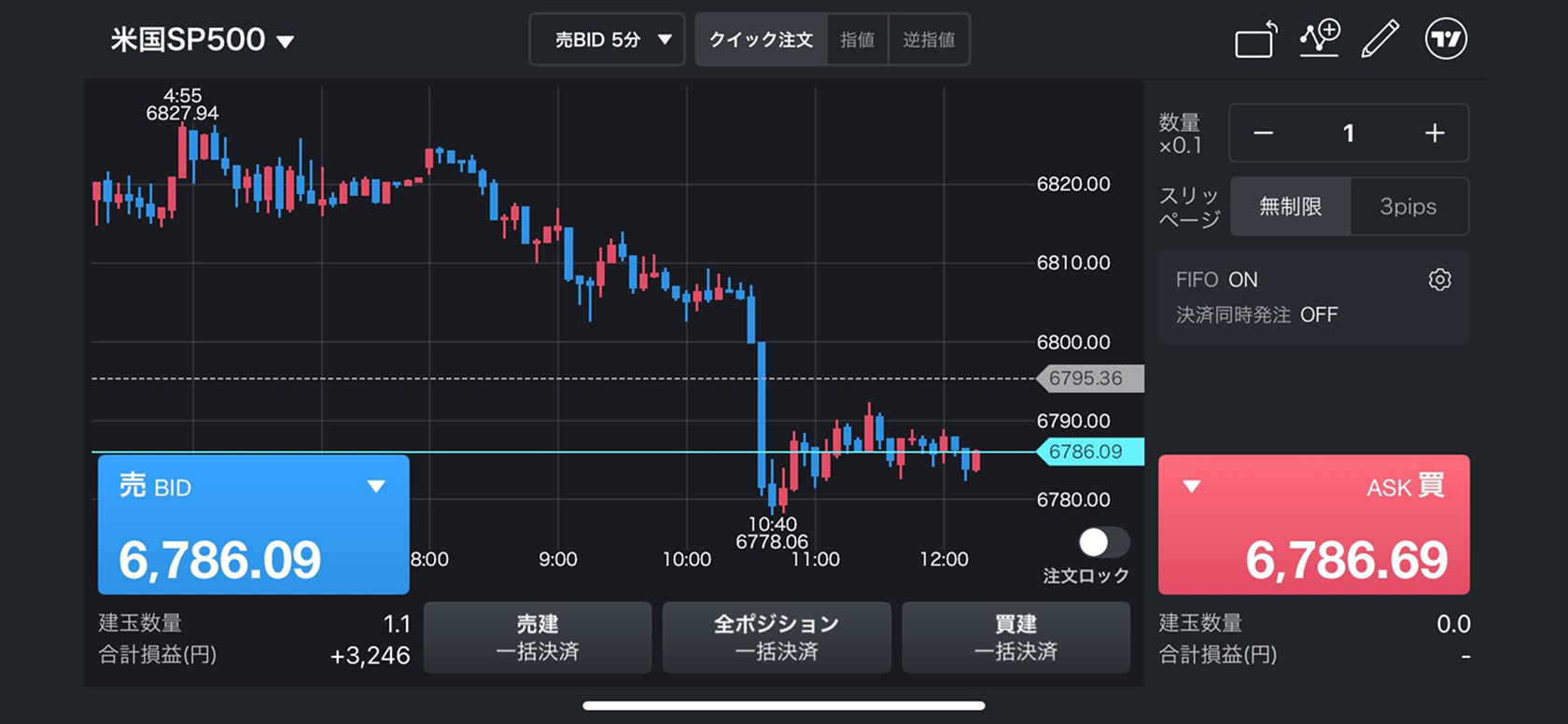The width and height of the screenshot is (1568, 724).
Task: Select the pencil drawing tool
Action: point(1379,39)
